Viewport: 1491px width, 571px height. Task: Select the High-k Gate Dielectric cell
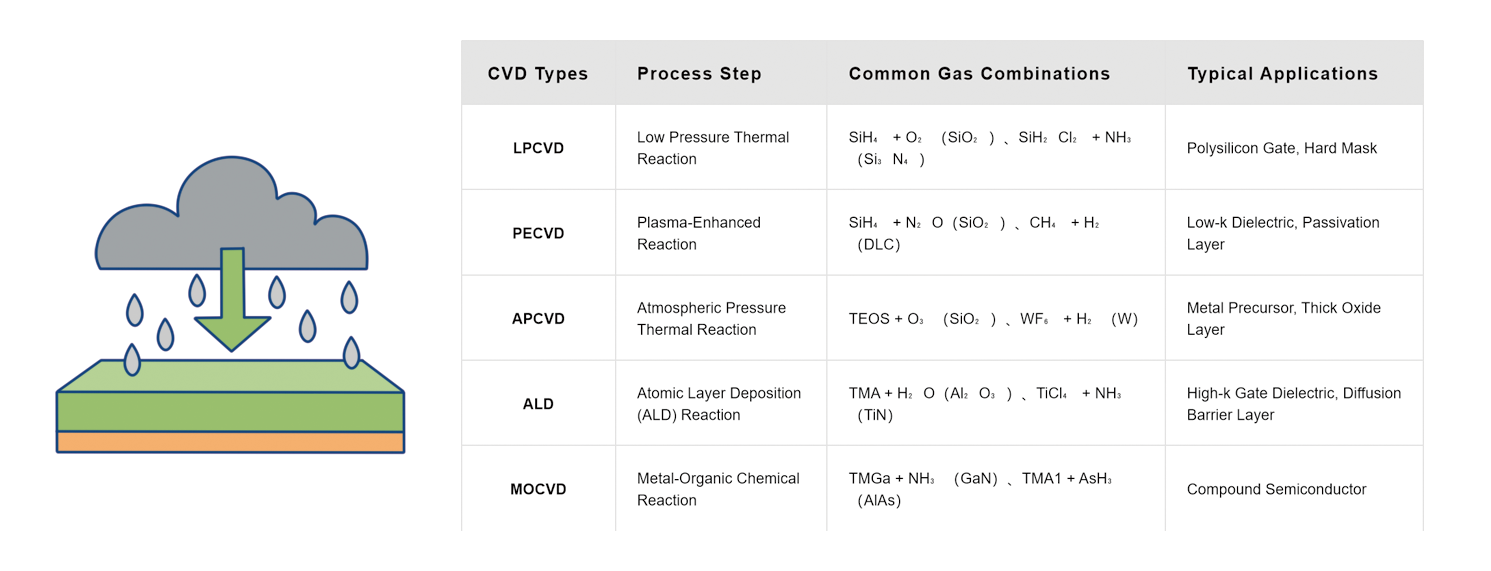coord(1293,404)
